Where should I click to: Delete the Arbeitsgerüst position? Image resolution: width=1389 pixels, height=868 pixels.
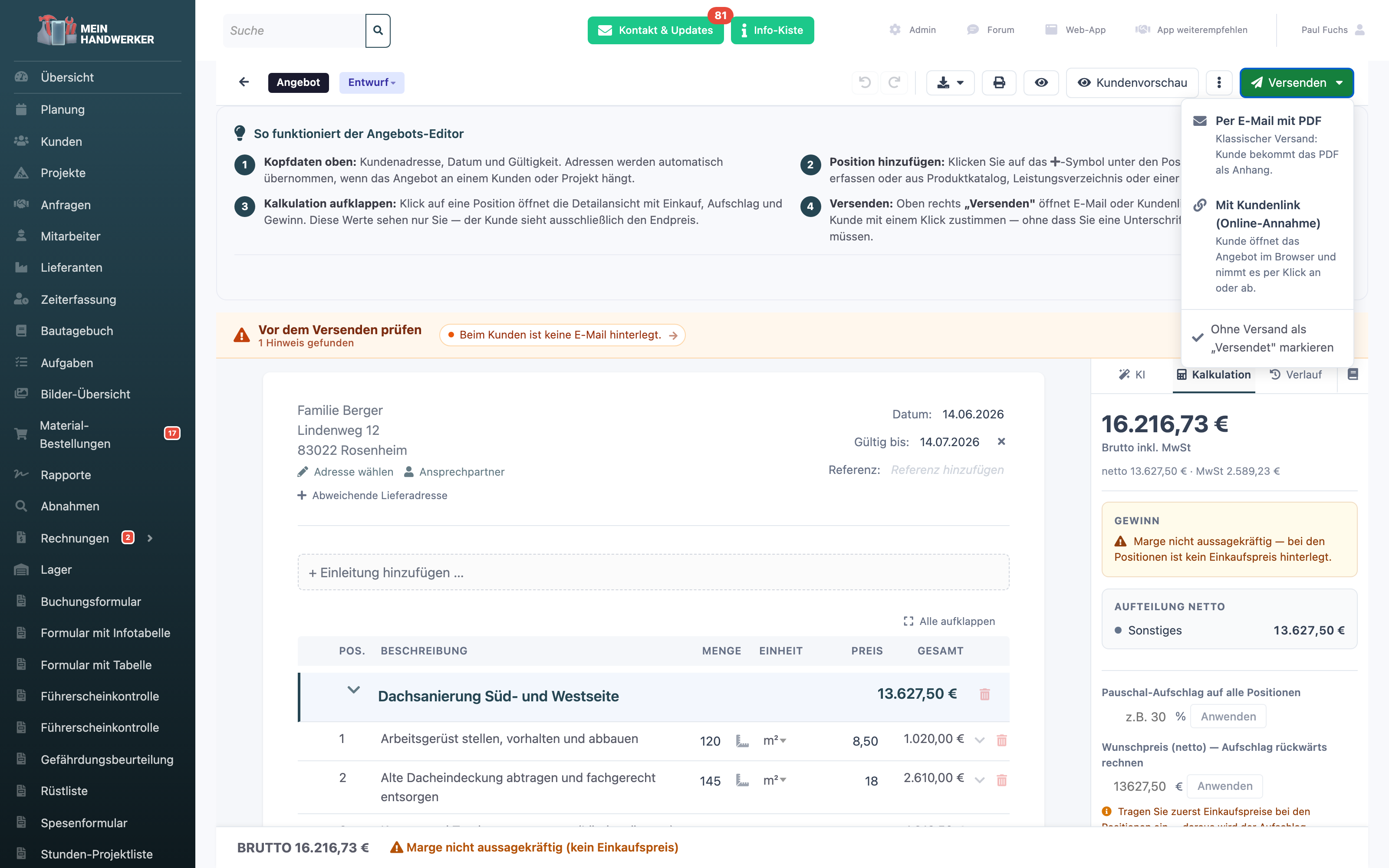(1001, 740)
